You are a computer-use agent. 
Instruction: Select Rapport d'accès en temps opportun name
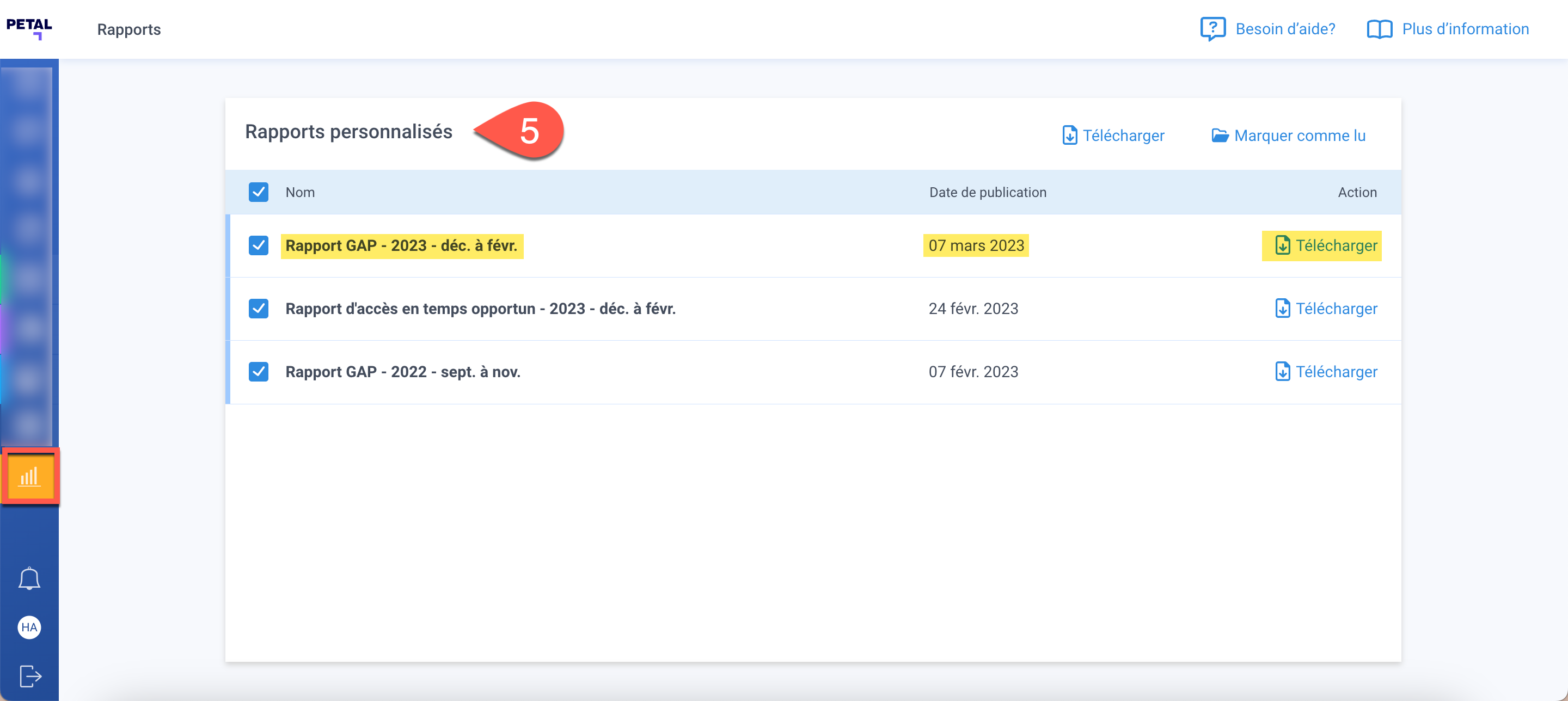coord(480,309)
